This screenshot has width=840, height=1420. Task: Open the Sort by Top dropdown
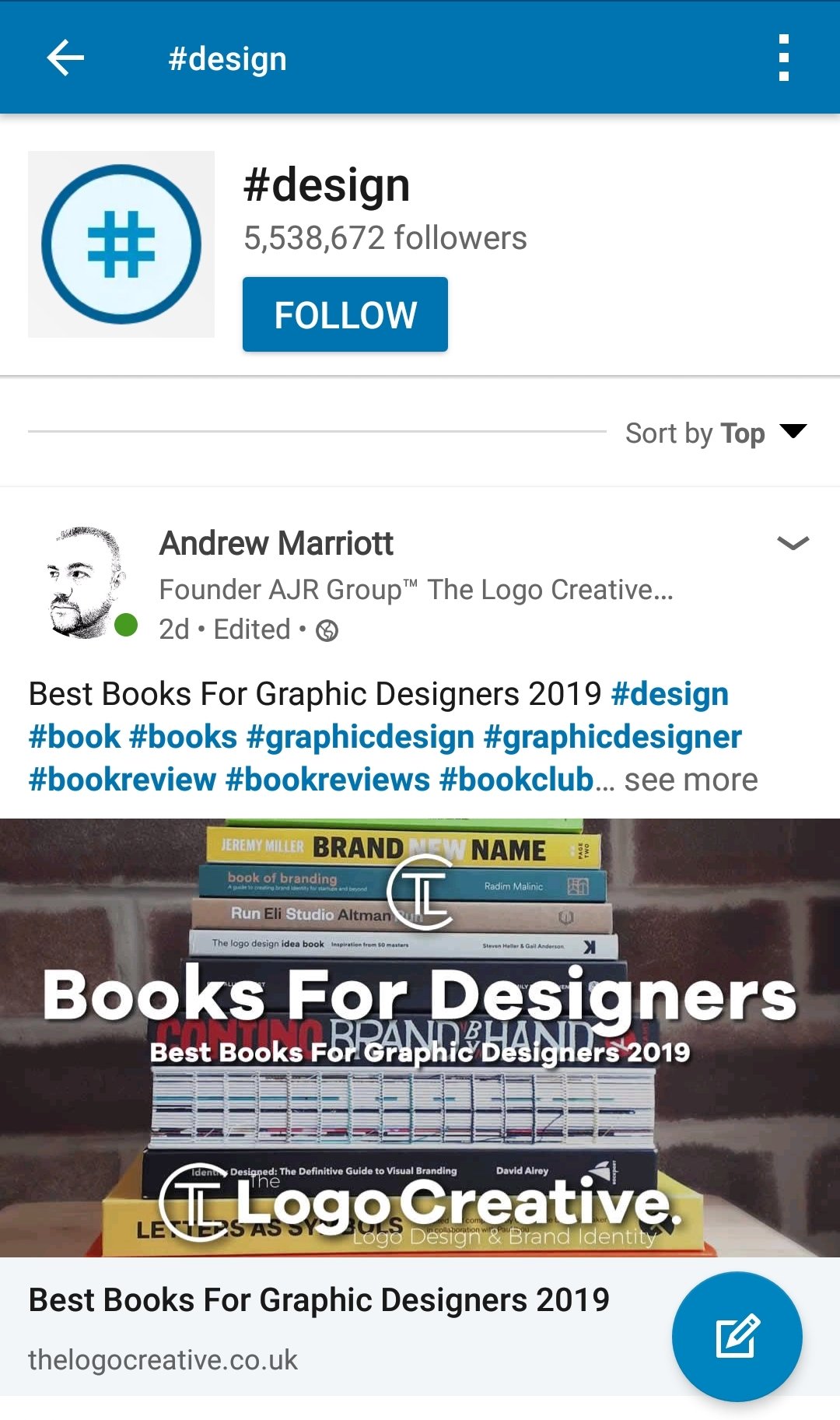pyautogui.click(x=716, y=433)
